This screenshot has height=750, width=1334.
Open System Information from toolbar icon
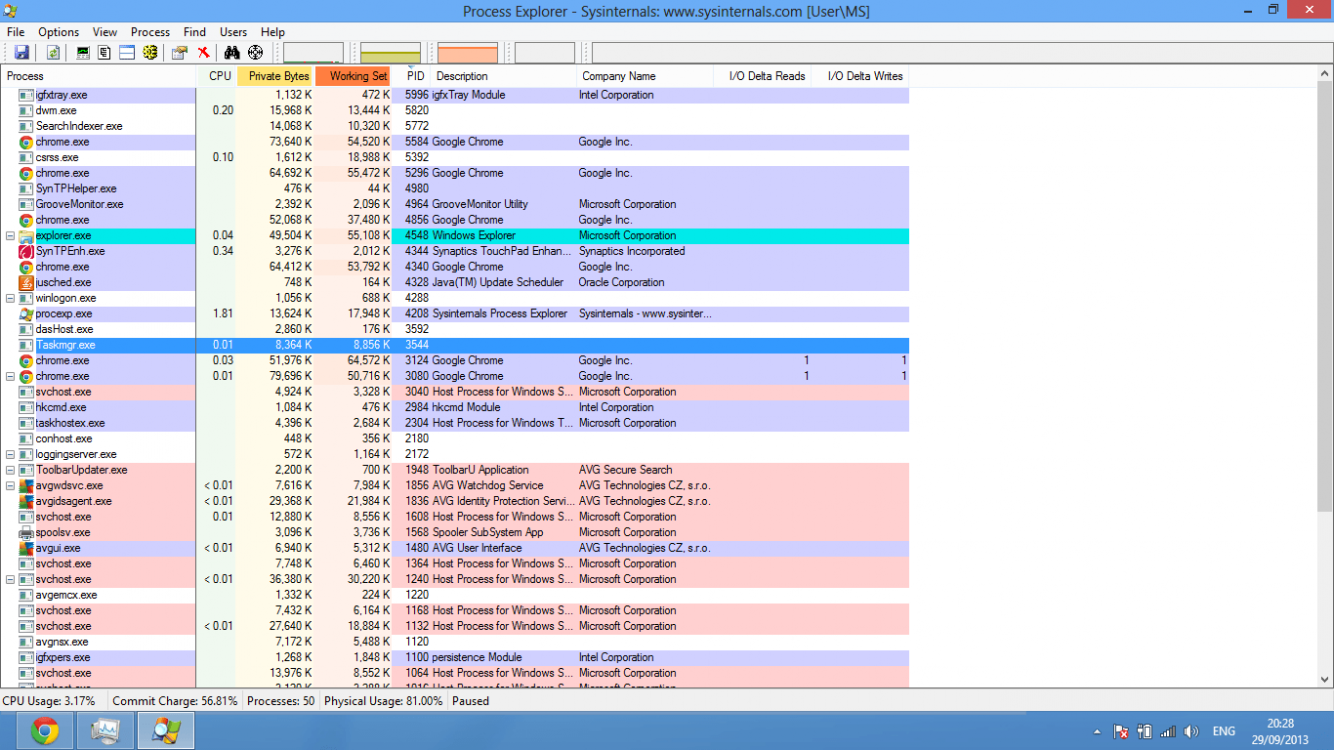(83, 53)
